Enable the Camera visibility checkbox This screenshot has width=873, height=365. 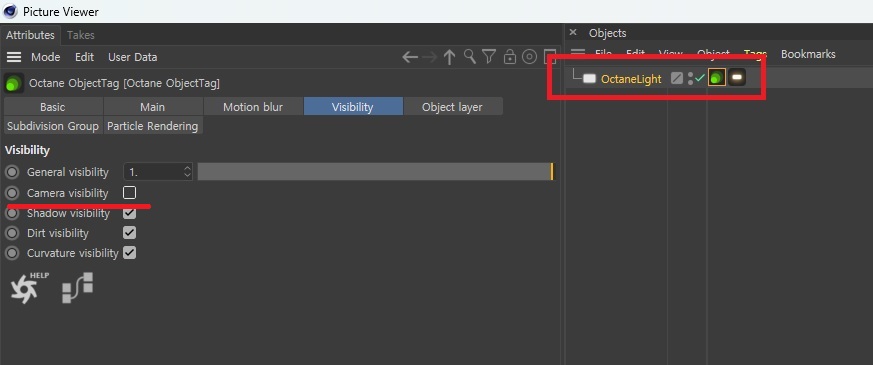coord(129,193)
